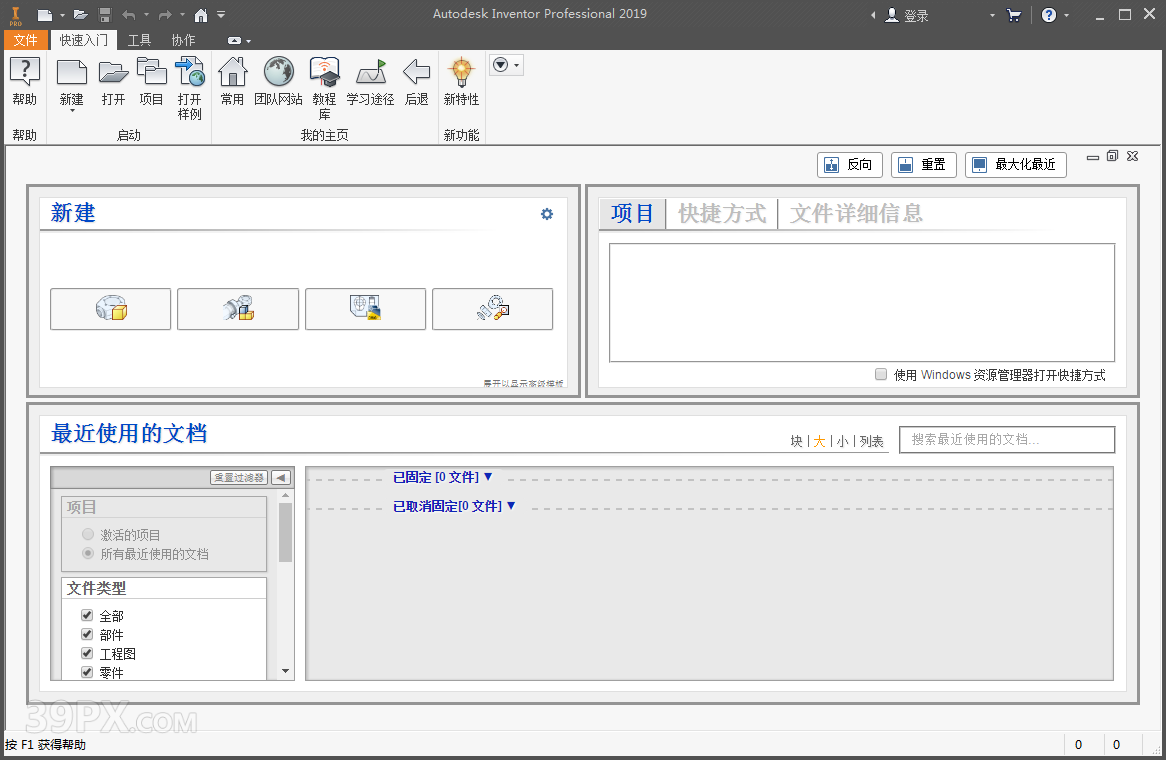Click the 重置 layout button
The height and width of the screenshot is (760, 1166).
[x=924, y=164]
